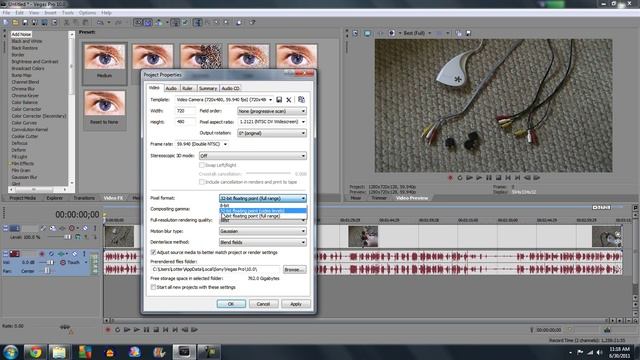The width and height of the screenshot is (640, 360).
Task: Click the Track FX icon on video track
Action: click(62, 228)
